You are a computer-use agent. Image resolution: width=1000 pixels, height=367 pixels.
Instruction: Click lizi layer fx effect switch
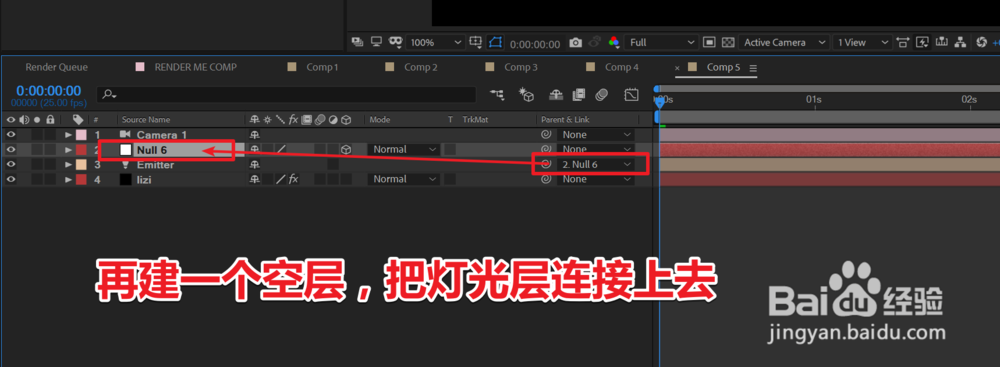pos(293,179)
